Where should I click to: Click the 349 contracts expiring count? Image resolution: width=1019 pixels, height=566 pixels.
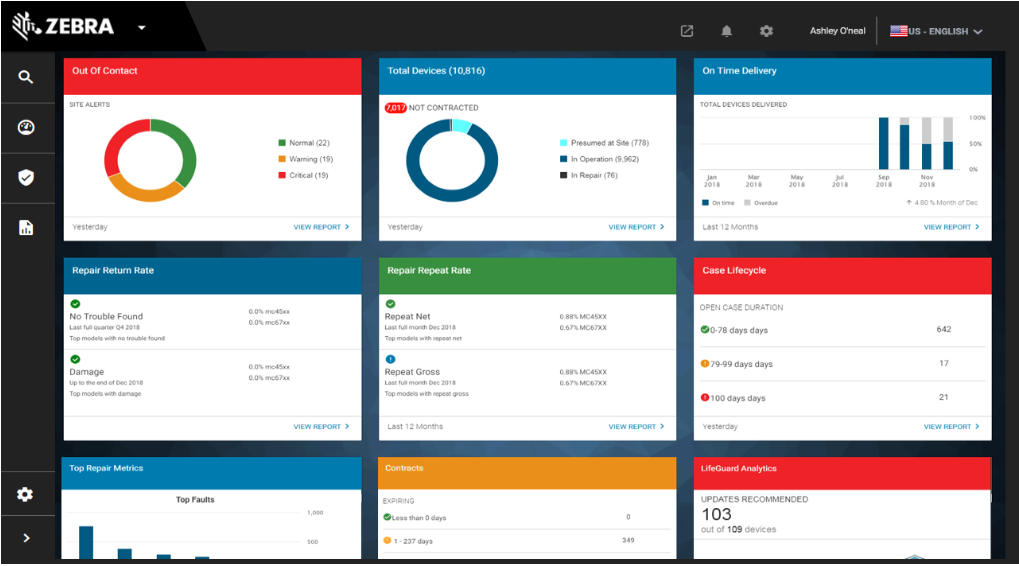628,540
